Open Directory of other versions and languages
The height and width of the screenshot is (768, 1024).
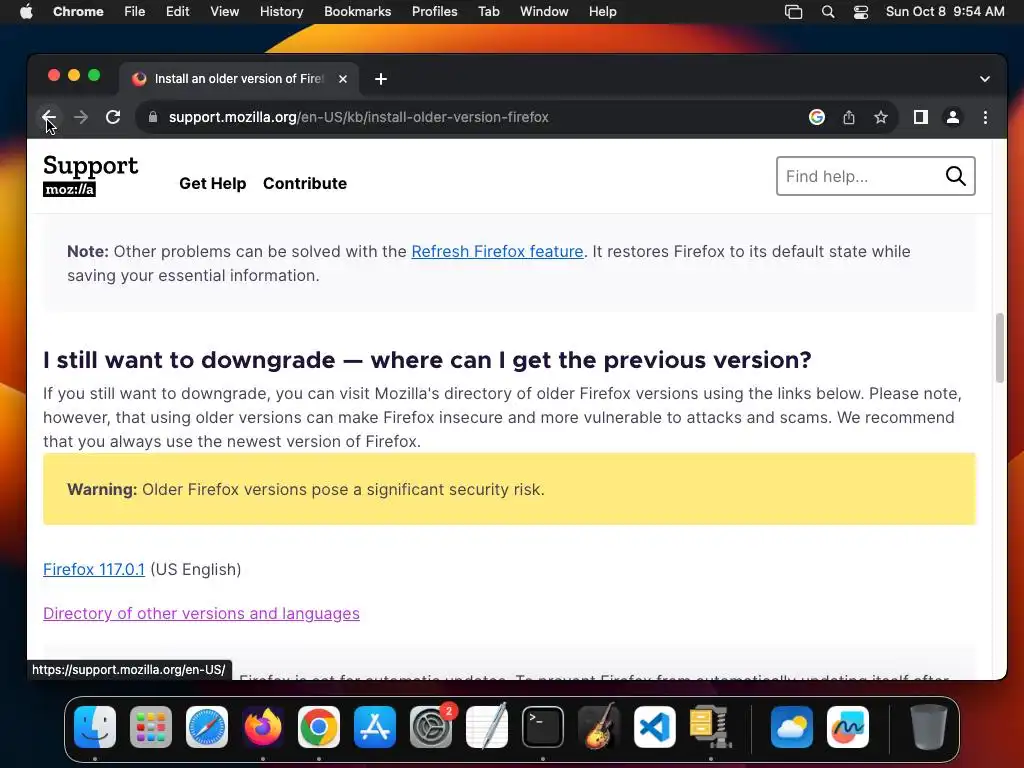click(x=201, y=614)
